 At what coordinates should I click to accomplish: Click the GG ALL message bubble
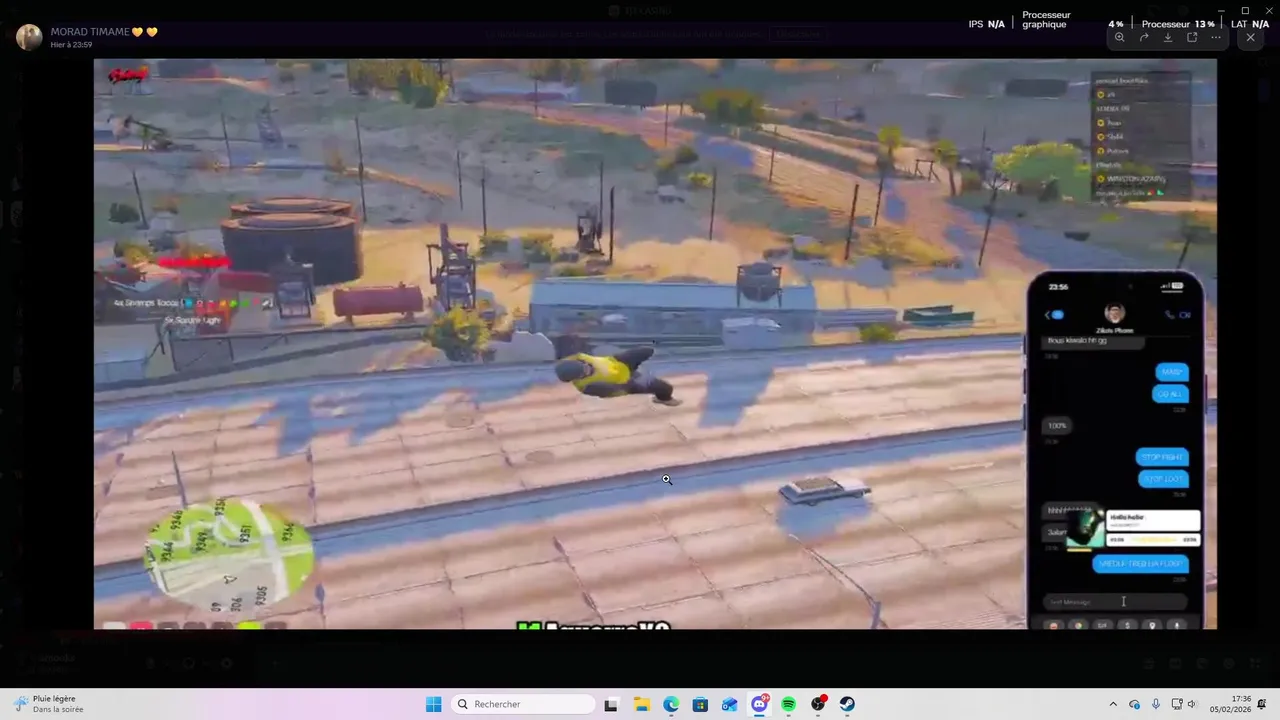[x=1170, y=394]
